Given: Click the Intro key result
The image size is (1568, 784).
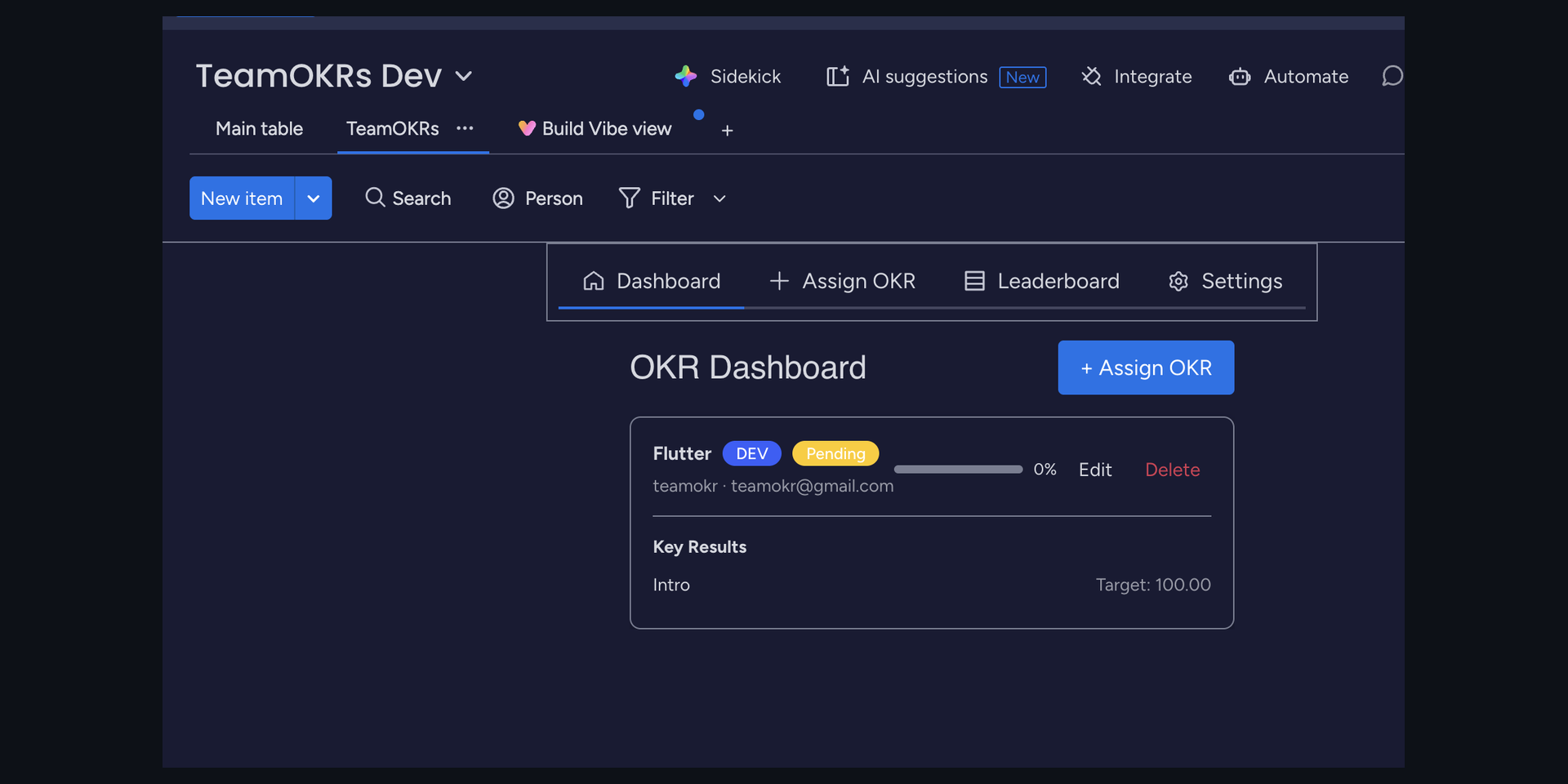Looking at the screenshot, I should coord(671,585).
